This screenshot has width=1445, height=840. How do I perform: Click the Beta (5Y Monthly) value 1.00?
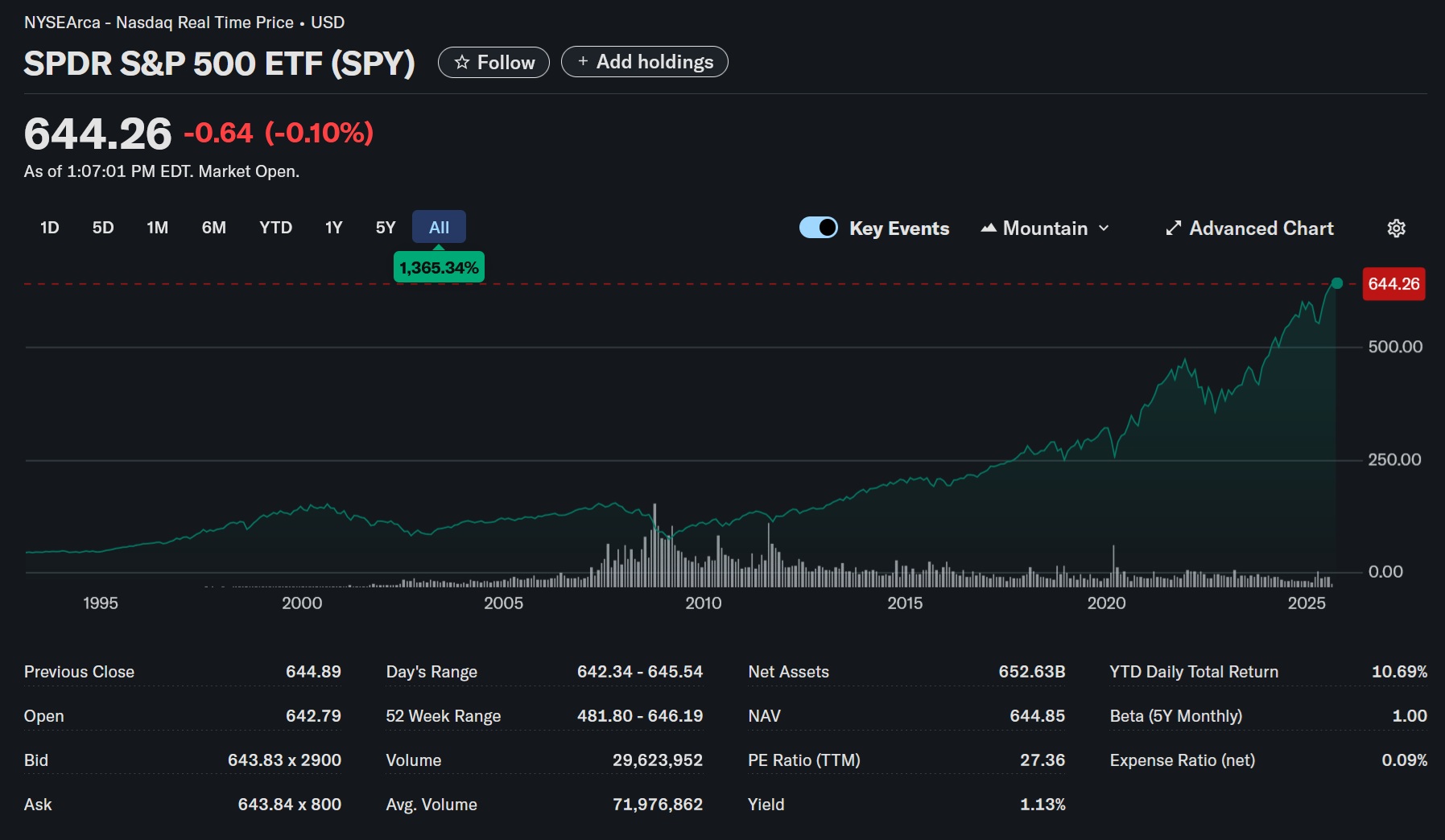tap(1410, 716)
